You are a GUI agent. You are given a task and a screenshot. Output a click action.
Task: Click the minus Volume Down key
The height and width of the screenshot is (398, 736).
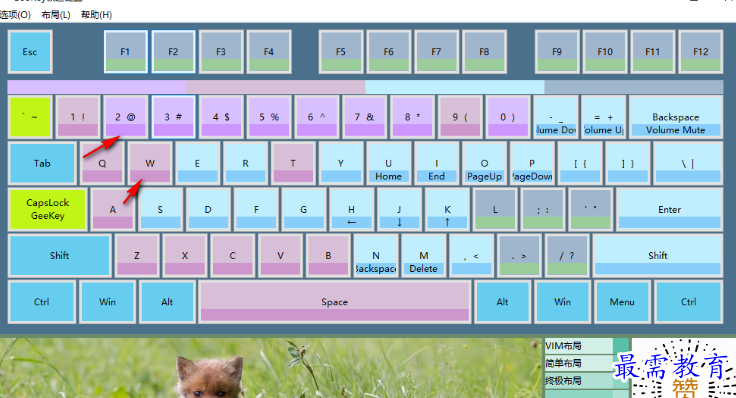(556, 117)
